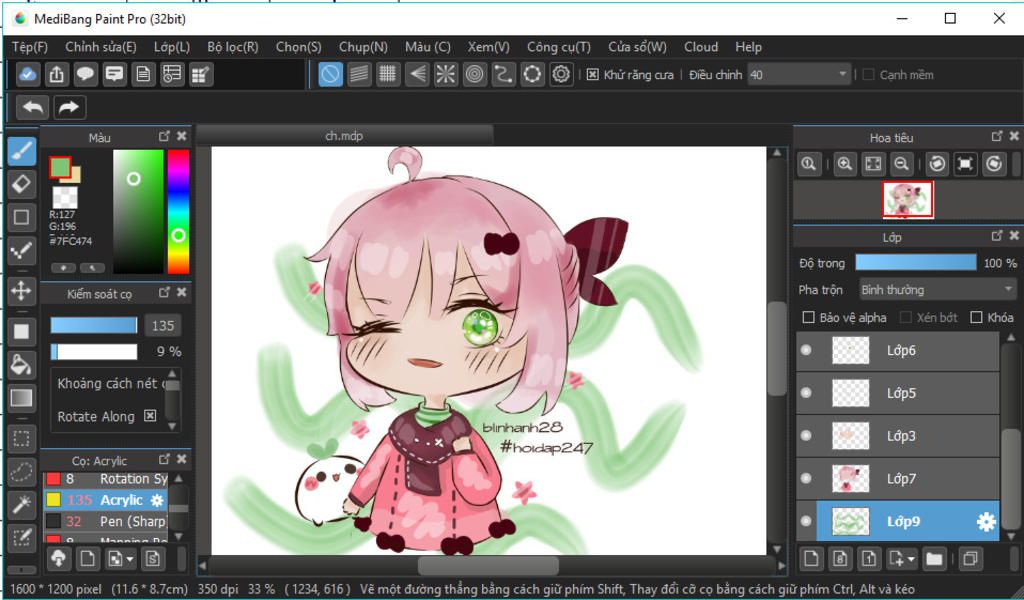Viewport: 1024px width, 600px height.
Task: Hide layer Lớp5
Action: pyautogui.click(x=806, y=393)
